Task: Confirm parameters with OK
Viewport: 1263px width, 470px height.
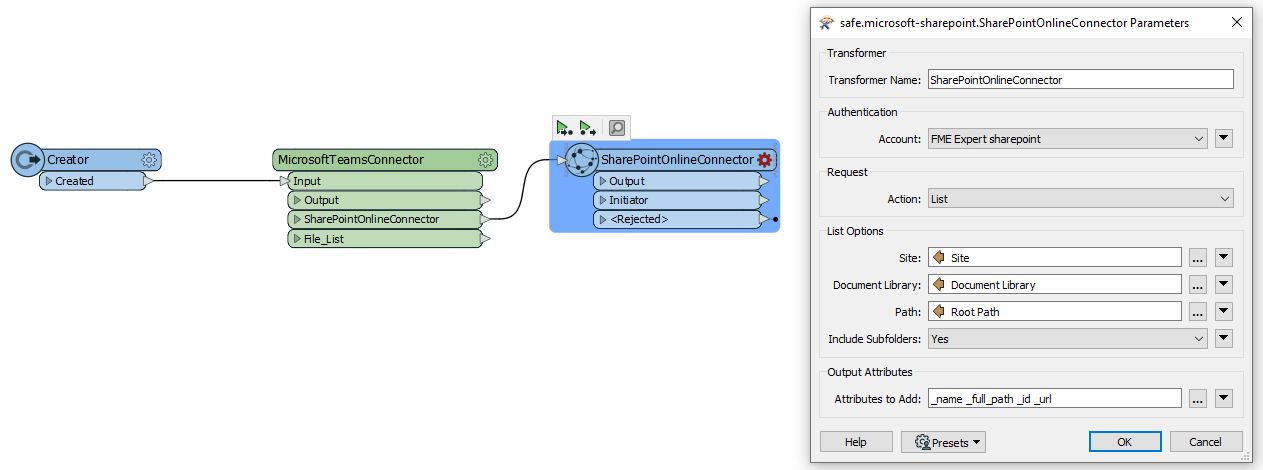Action: click(x=1125, y=442)
